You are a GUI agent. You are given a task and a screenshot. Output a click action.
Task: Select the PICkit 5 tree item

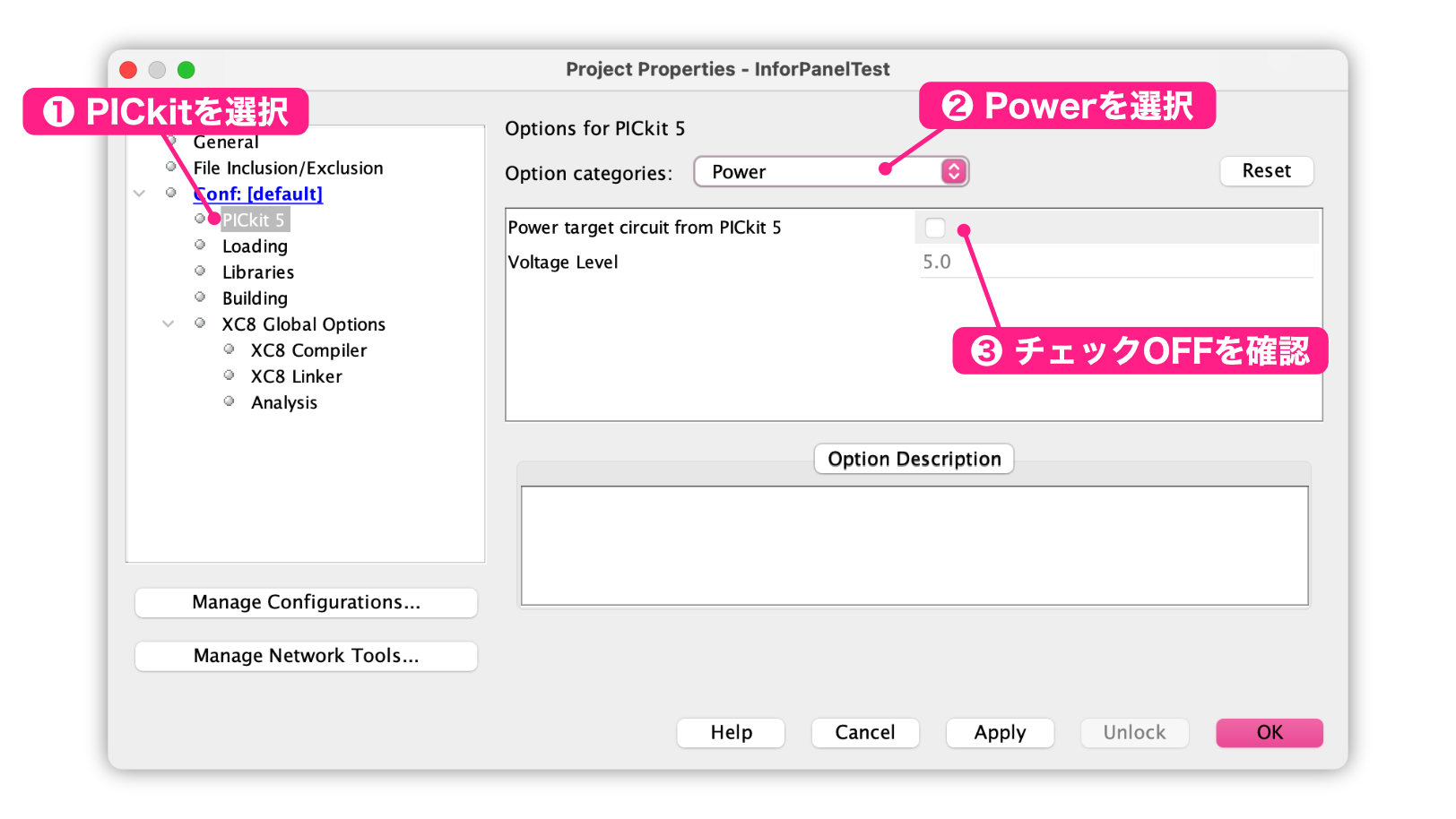tap(254, 220)
